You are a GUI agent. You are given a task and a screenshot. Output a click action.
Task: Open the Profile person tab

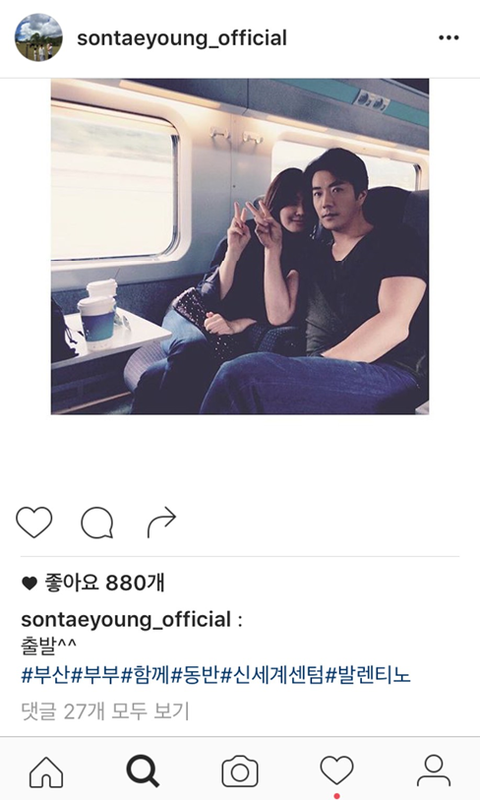[x=434, y=771]
